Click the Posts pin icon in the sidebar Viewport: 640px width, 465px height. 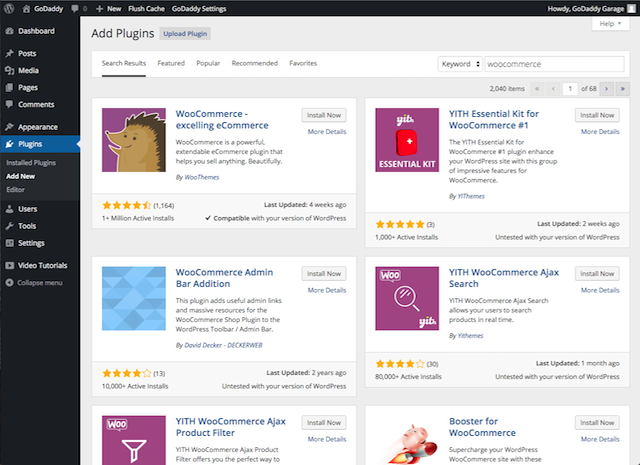[9, 53]
